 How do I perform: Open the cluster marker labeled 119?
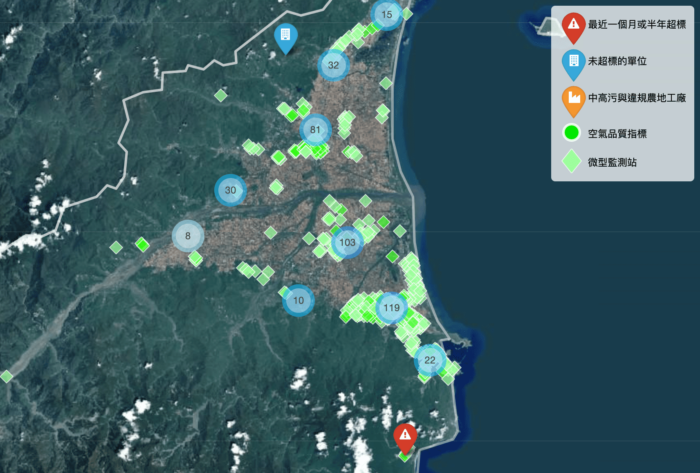click(392, 308)
